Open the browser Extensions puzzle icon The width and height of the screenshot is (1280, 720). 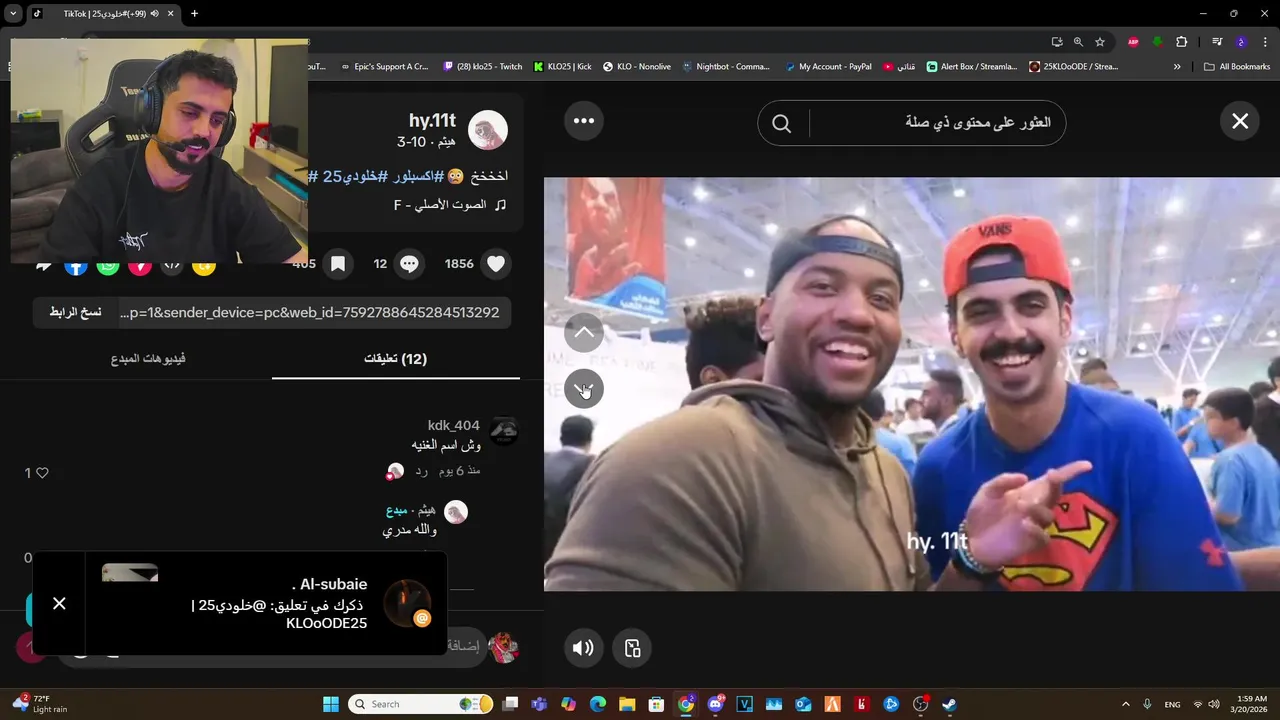pyautogui.click(x=1181, y=42)
